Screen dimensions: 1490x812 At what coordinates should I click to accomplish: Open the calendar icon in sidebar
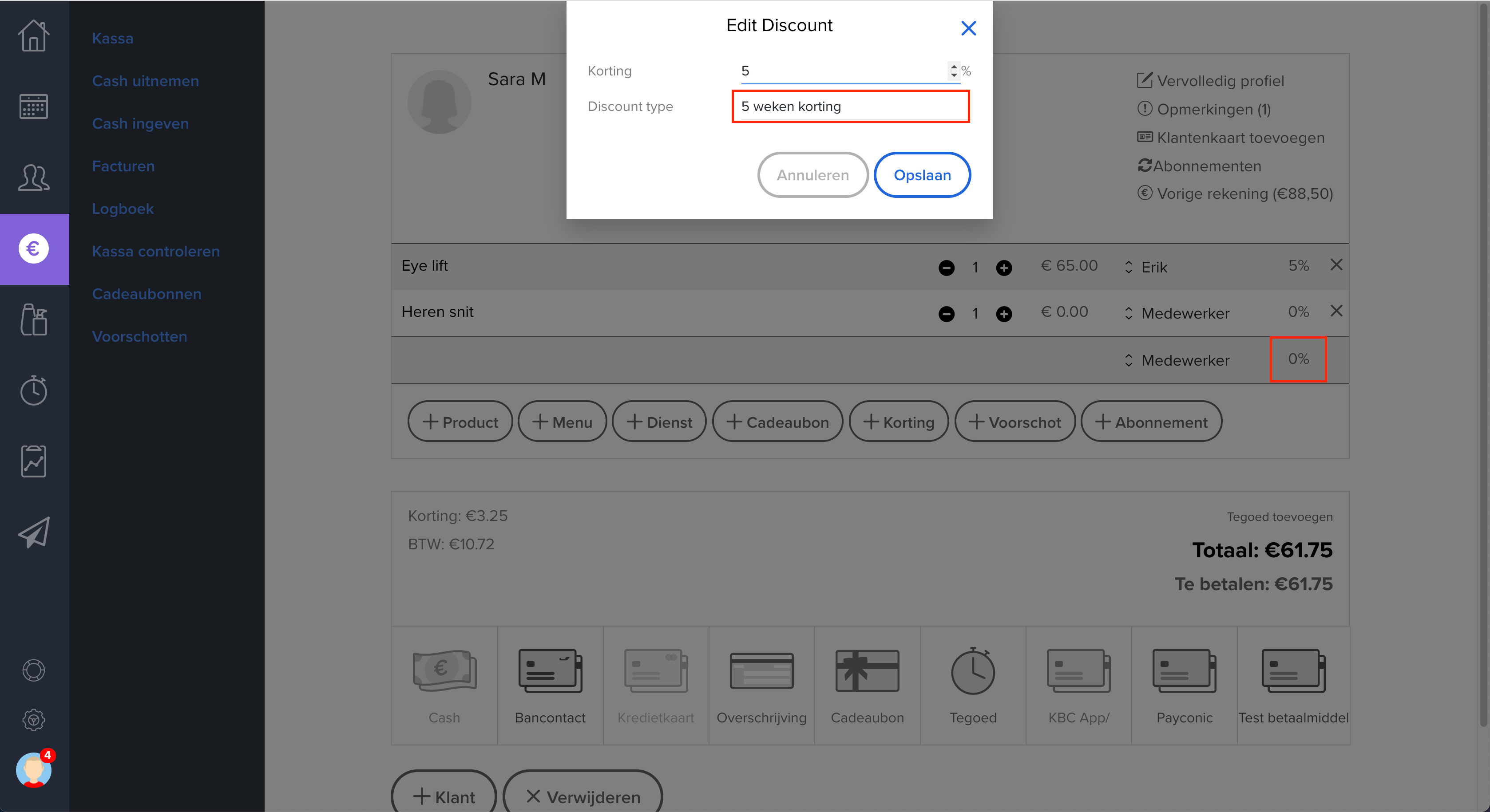[x=34, y=106]
